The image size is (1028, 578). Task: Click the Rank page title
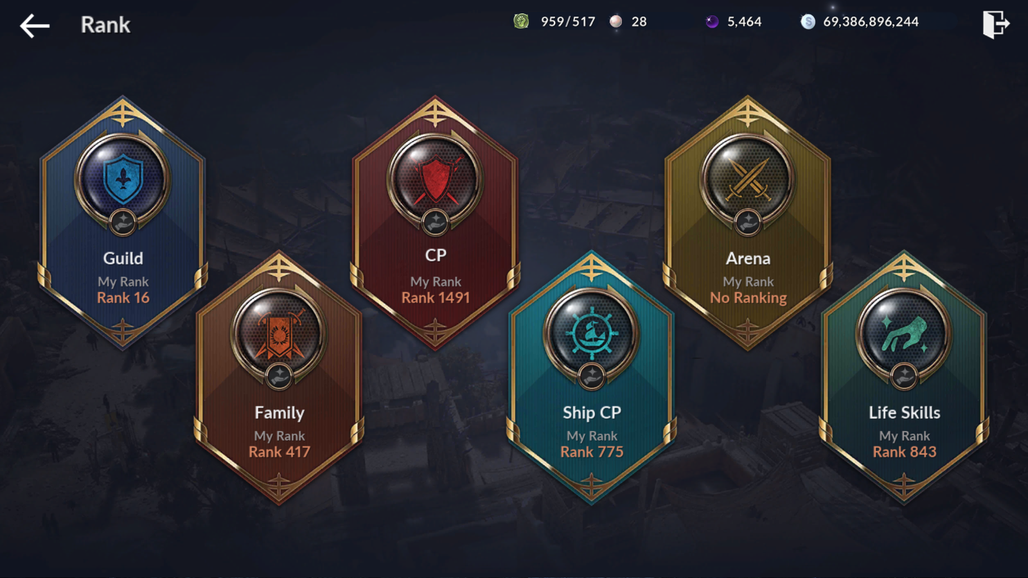[106, 25]
